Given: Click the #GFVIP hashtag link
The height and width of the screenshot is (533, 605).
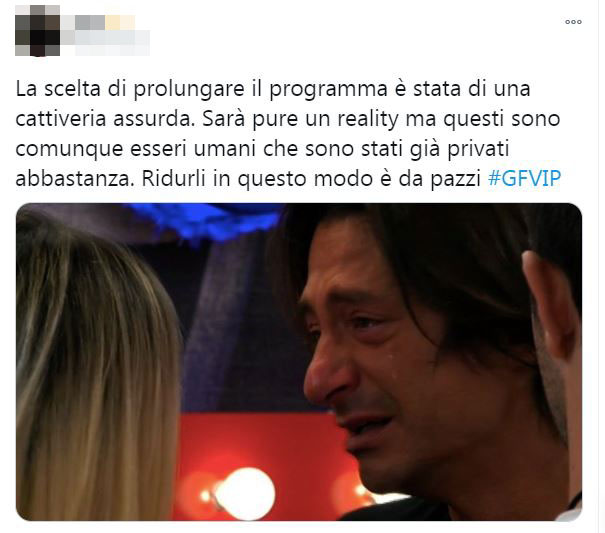Looking at the screenshot, I should click(x=524, y=179).
